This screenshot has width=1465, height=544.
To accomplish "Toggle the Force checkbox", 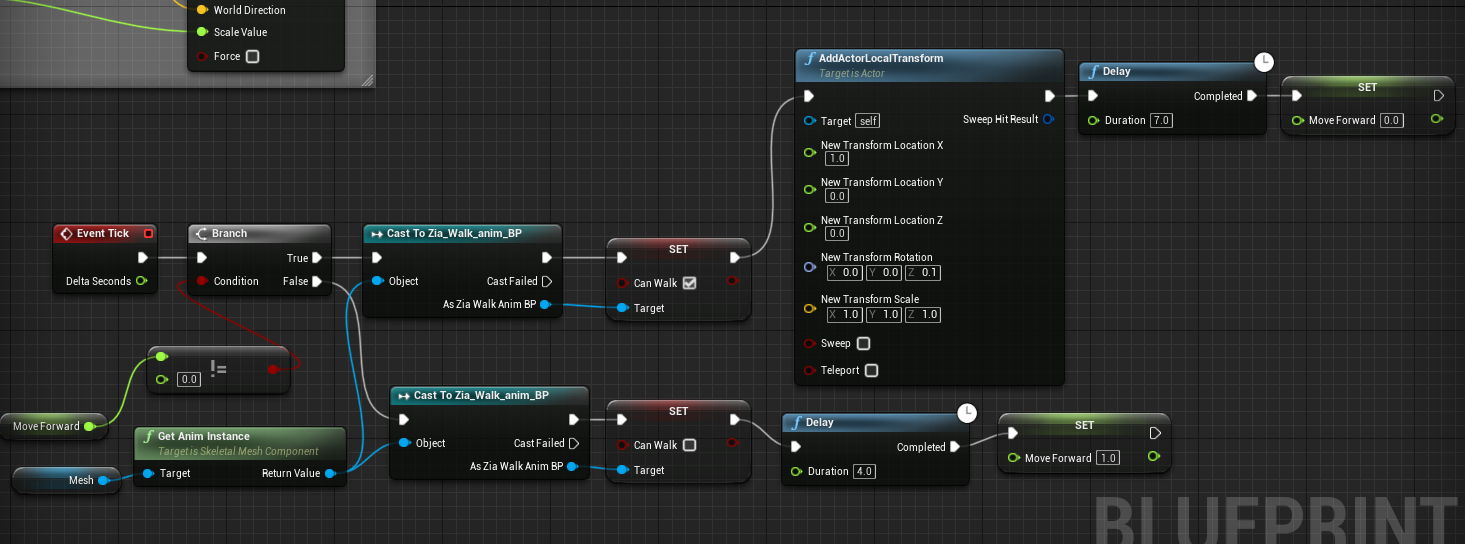I will (252, 56).
